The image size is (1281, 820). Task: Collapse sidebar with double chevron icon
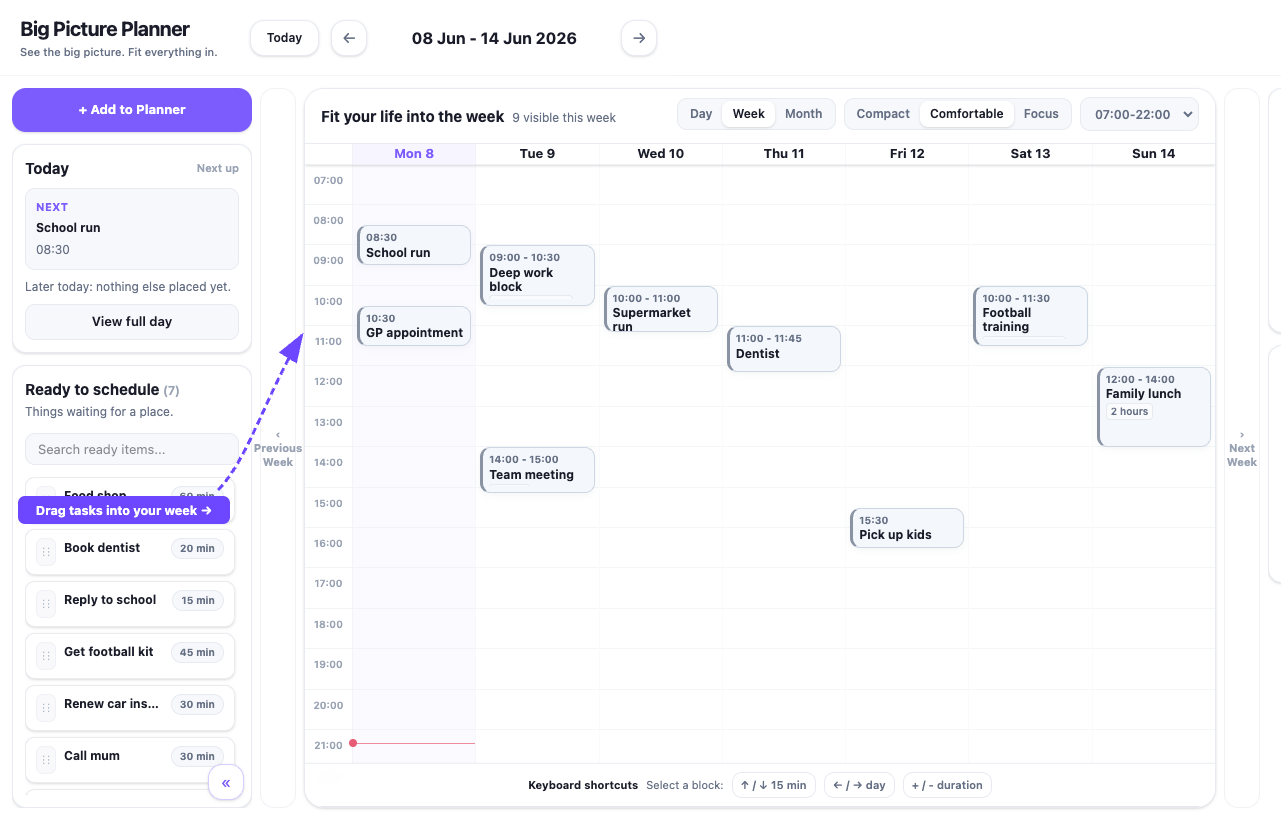[226, 783]
